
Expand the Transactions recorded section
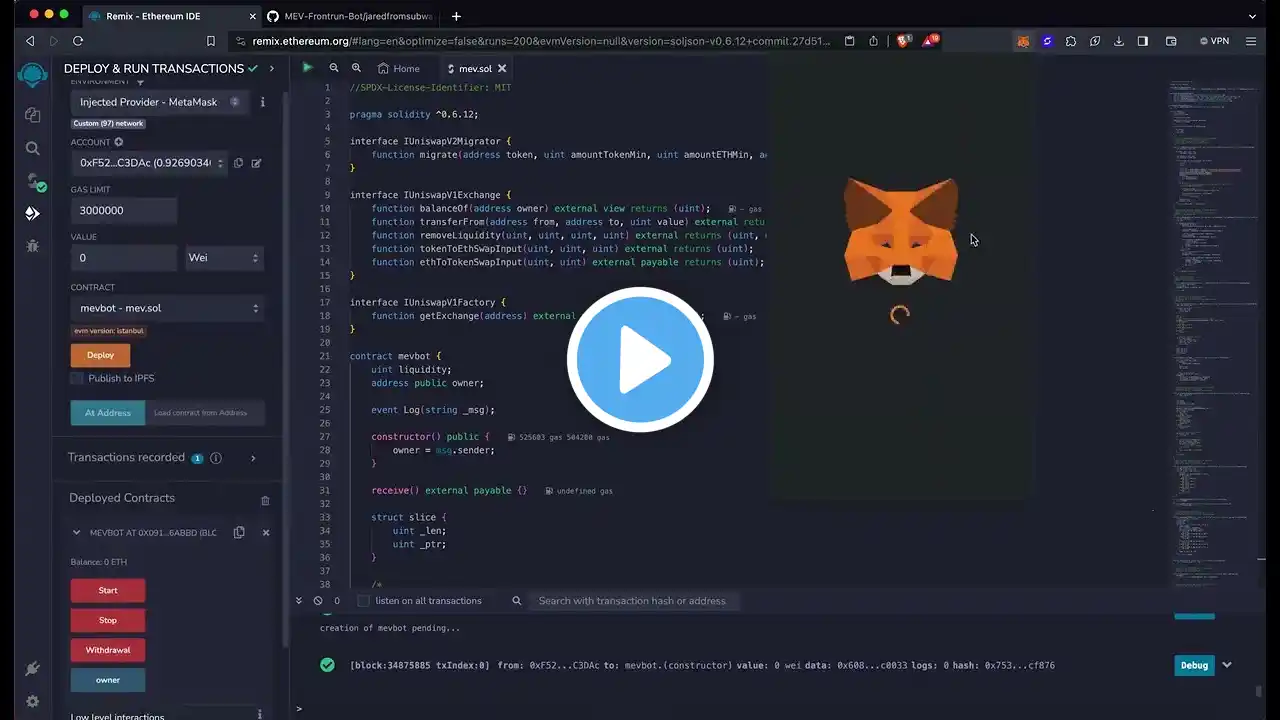click(252, 458)
